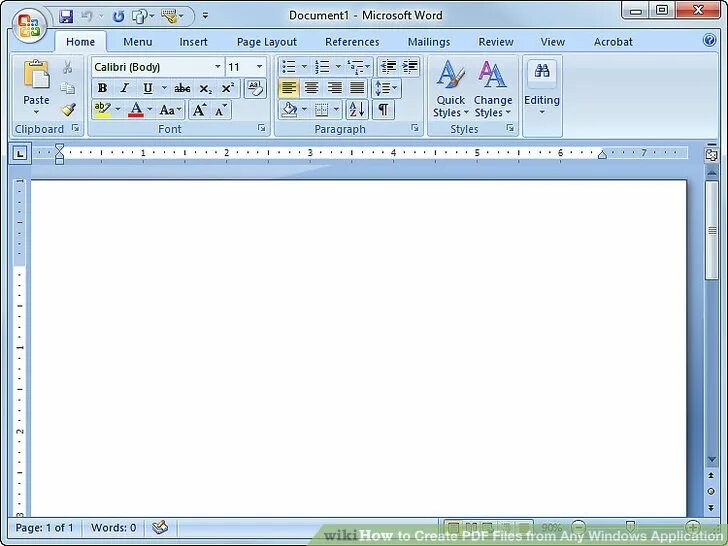The height and width of the screenshot is (546, 728).
Task: Switch to the Review tab
Action: (496, 42)
